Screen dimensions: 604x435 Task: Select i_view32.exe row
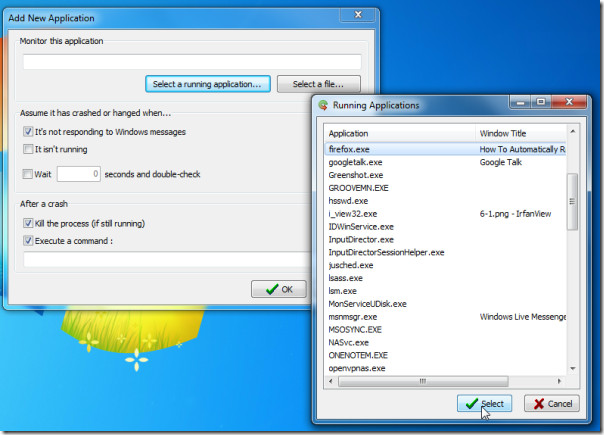tap(445, 214)
